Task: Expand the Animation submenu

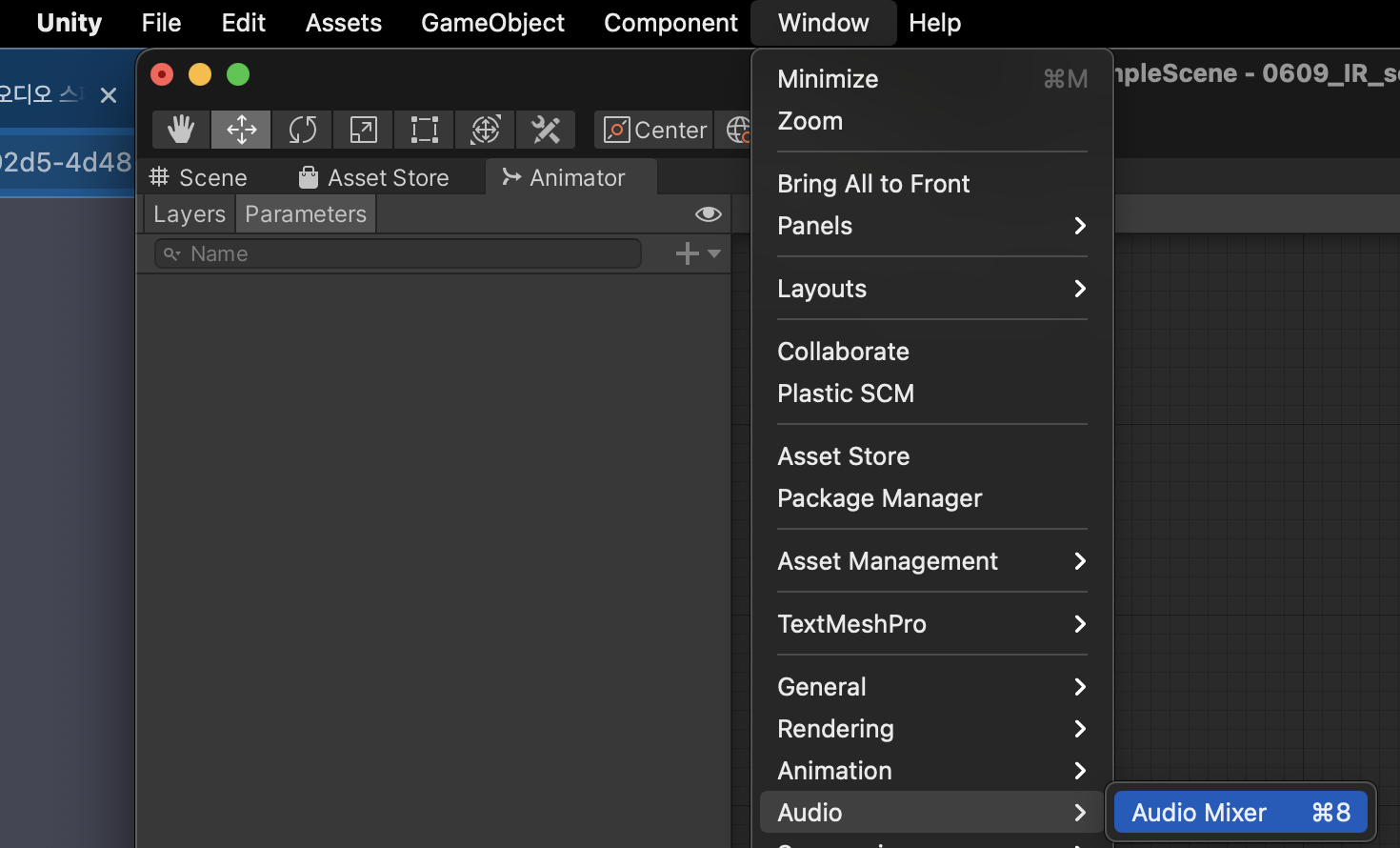Action: coord(932,771)
